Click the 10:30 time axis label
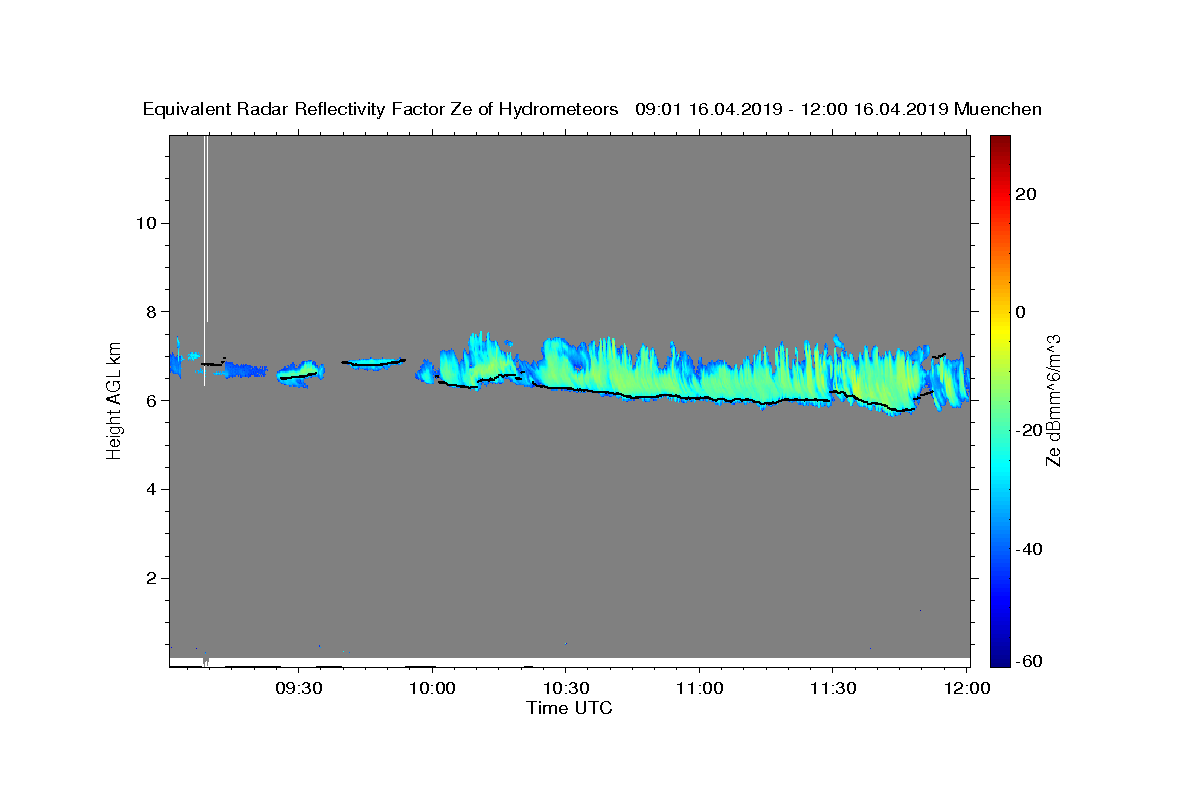This screenshot has height=800, width=1200. [566, 688]
